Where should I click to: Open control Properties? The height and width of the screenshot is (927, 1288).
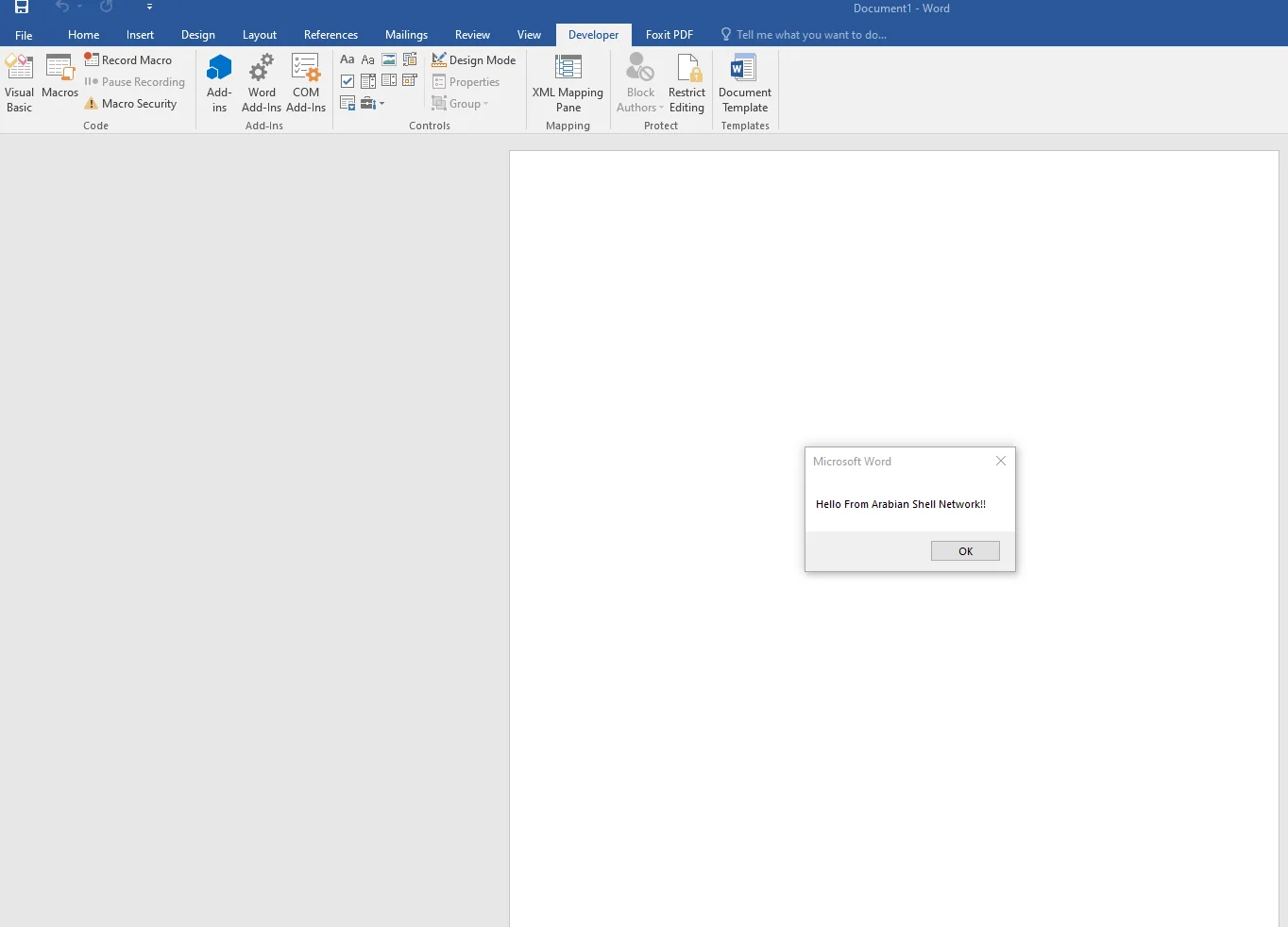point(466,82)
